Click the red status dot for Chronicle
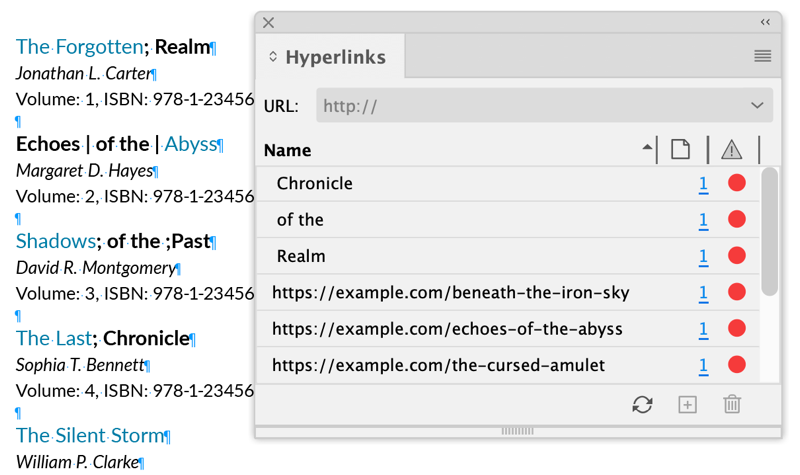The image size is (800, 475). [x=736, y=183]
